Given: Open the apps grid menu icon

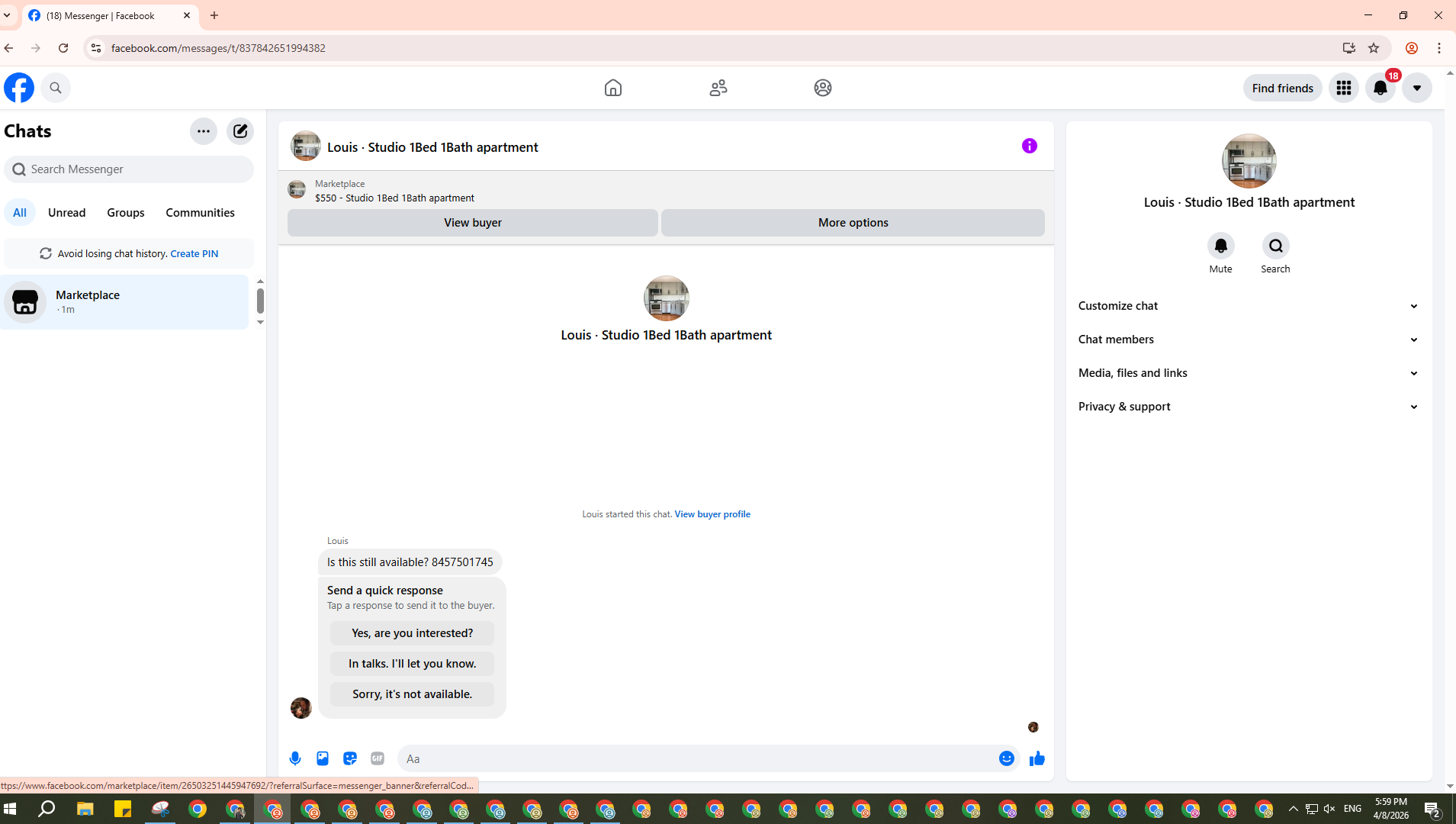Looking at the screenshot, I should coord(1344,88).
